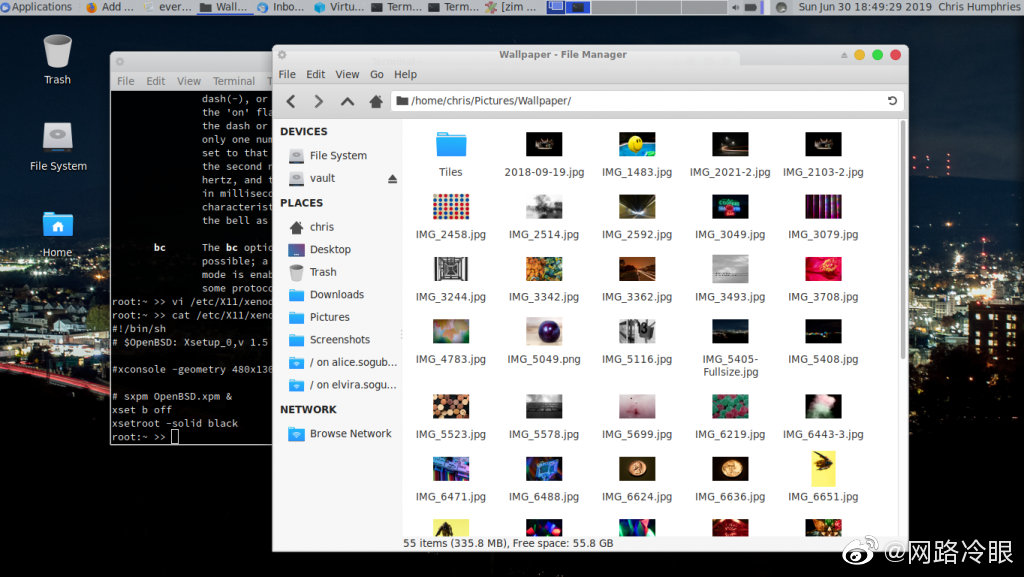Select Downloads in the Places sidebar
The width and height of the screenshot is (1024, 577).
tap(336, 295)
